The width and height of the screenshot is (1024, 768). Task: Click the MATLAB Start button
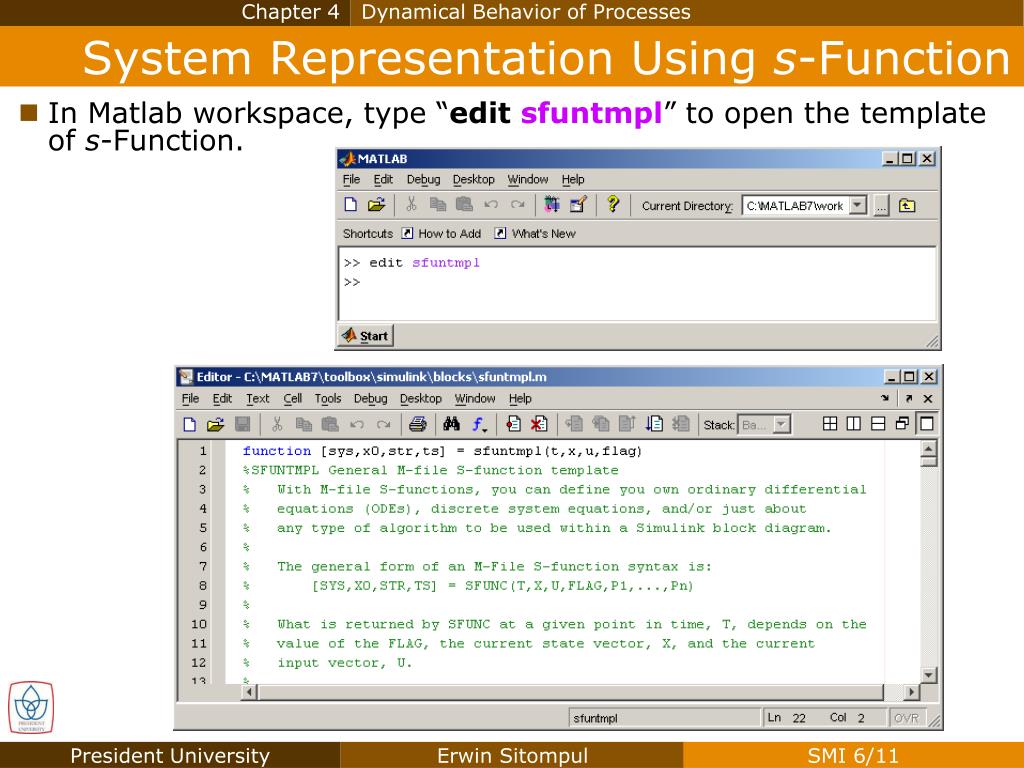[x=365, y=336]
